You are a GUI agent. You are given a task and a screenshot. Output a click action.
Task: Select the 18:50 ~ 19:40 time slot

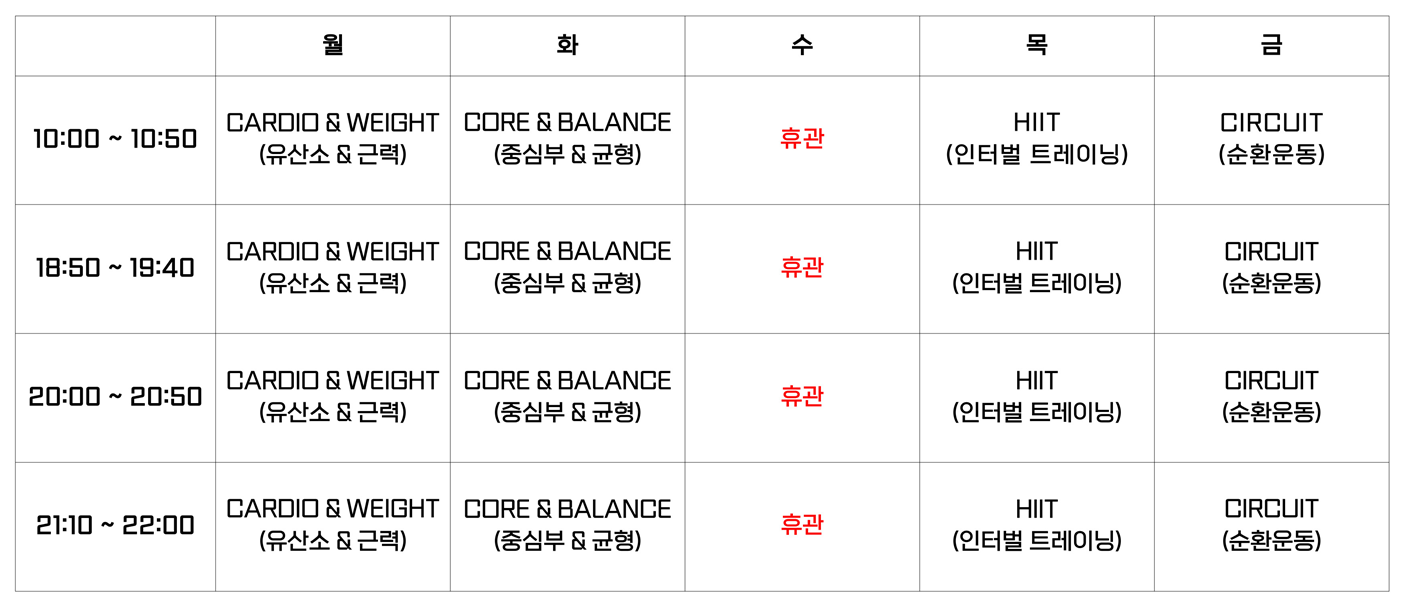click(115, 268)
